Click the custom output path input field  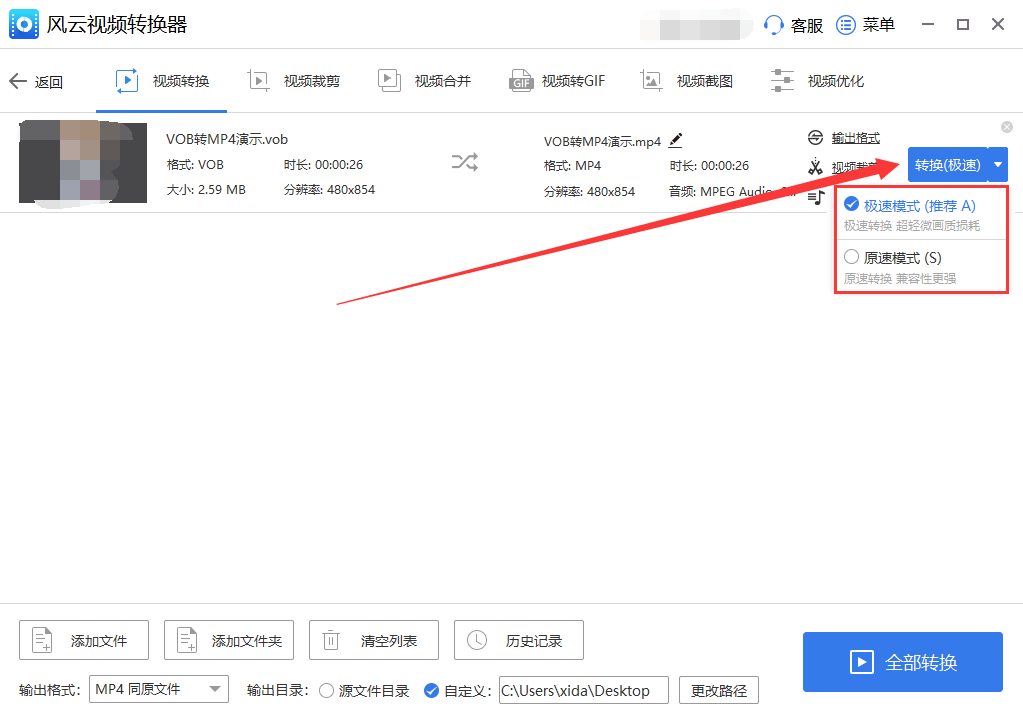[x=583, y=690]
